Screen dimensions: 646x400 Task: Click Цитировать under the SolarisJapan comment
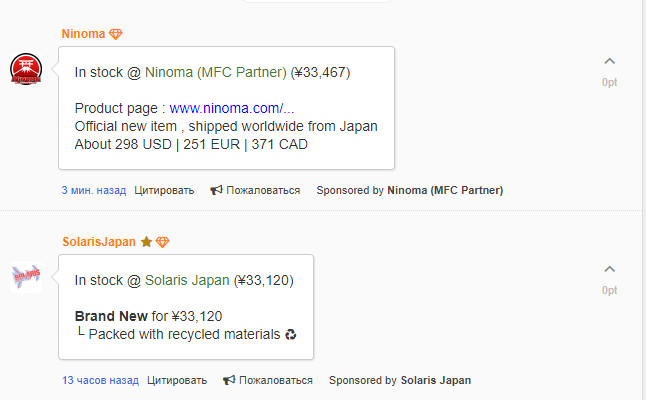[x=177, y=380]
